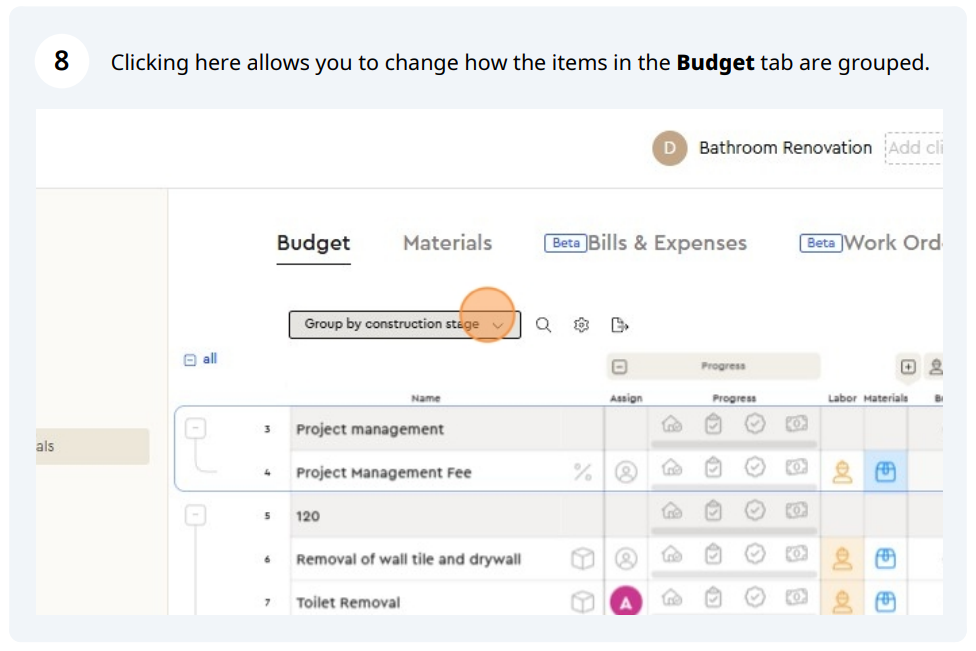Click assignee avatar A on Toilet Removal

[626, 601]
